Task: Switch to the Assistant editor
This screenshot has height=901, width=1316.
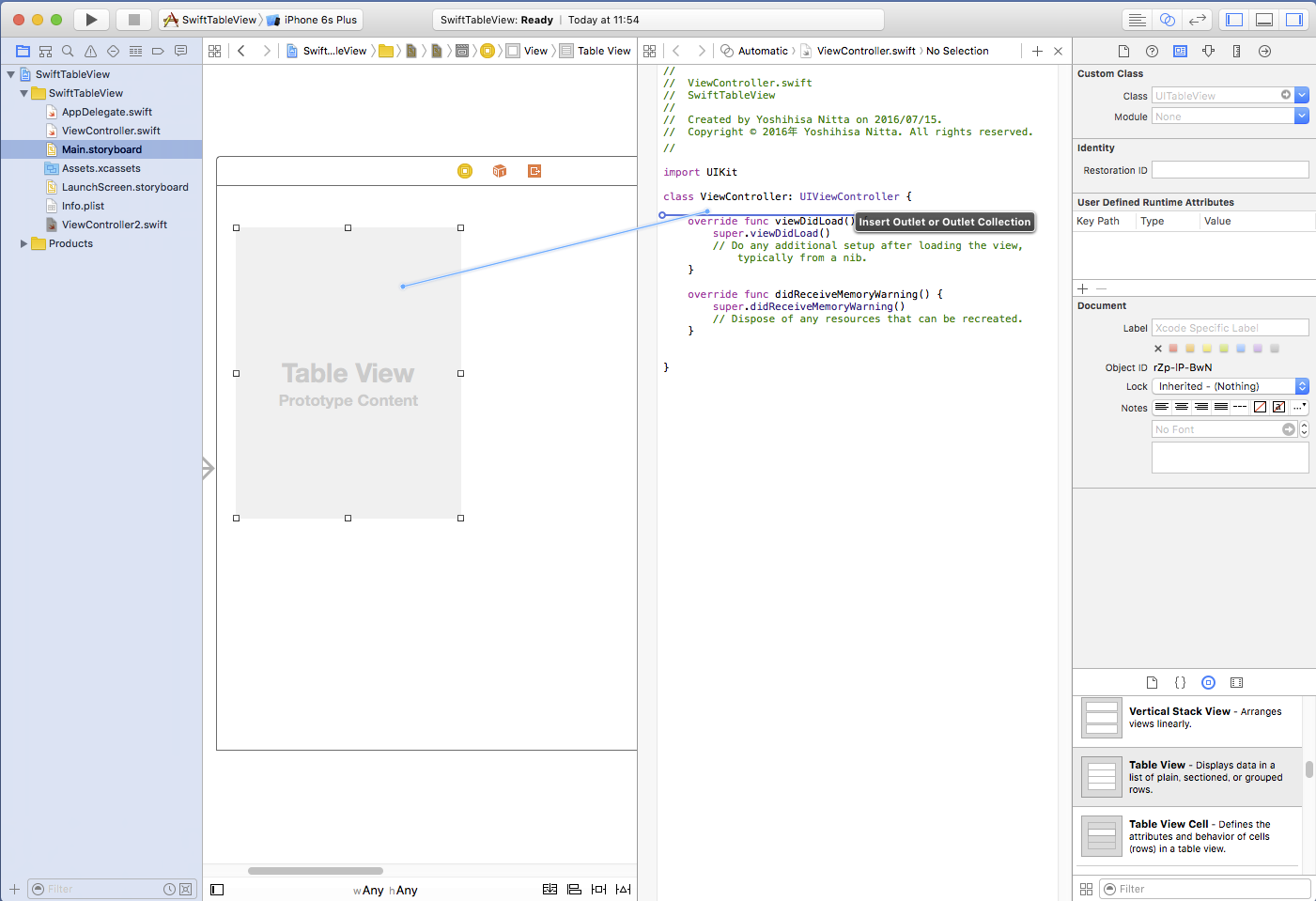Action: (1167, 20)
